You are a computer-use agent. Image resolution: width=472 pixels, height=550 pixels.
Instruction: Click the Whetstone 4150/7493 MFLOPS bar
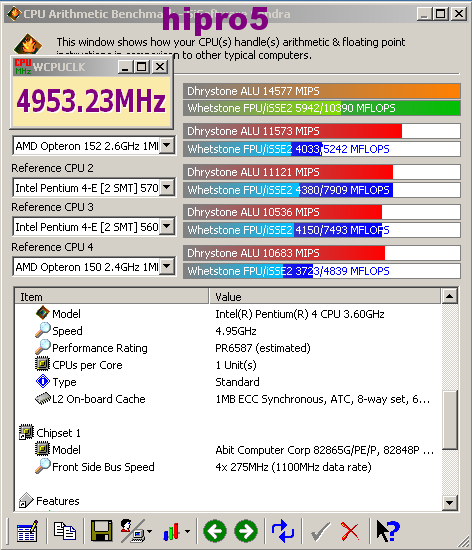tap(322, 230)
